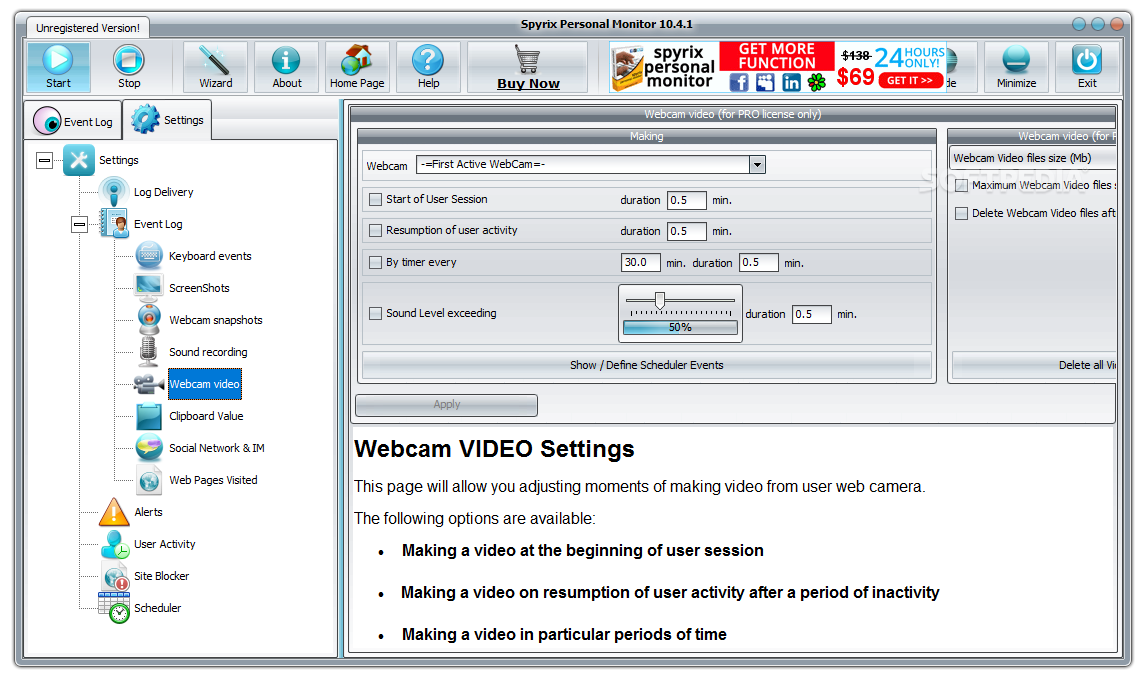This screenshot has height=678, width=1147.
Task: Click the Stop monitoring icon
Action: pos(129,59)
